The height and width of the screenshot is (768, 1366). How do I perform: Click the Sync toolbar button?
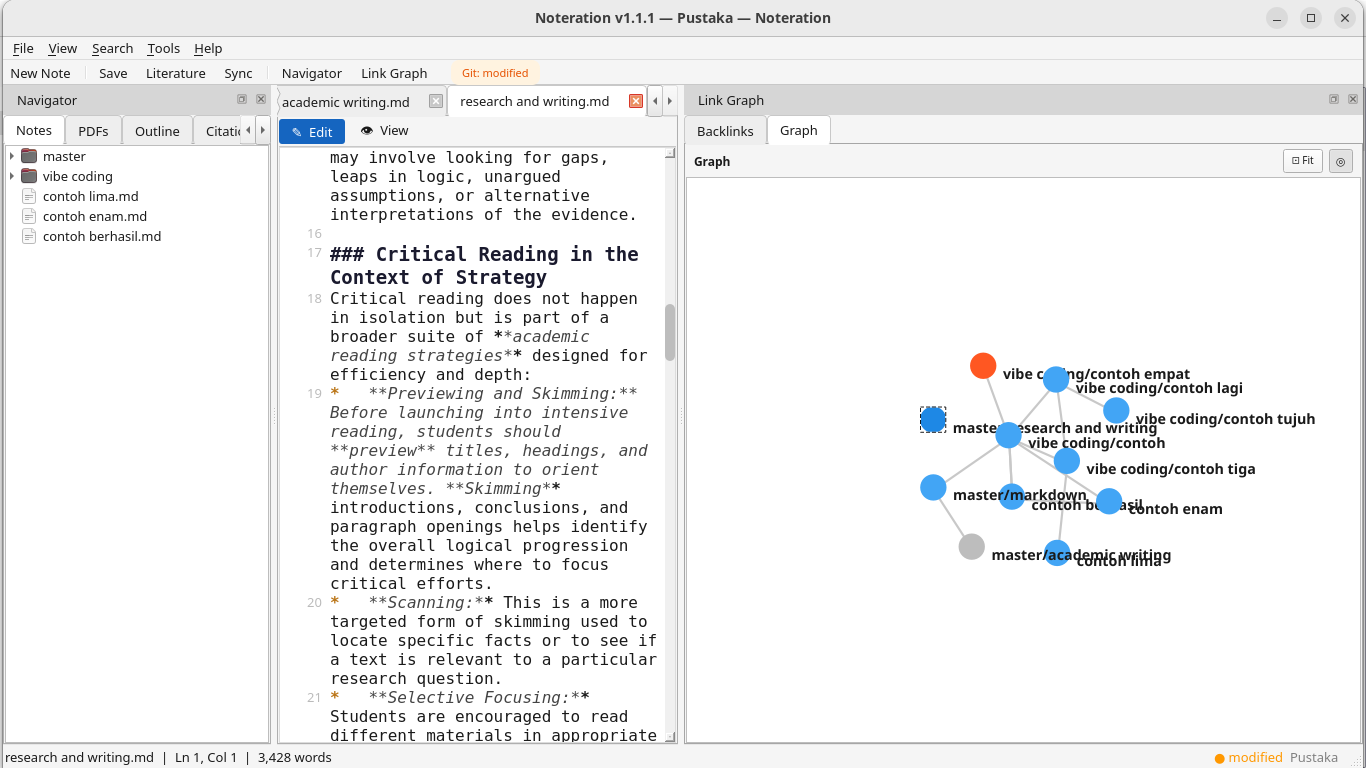[x=238, y=73]
